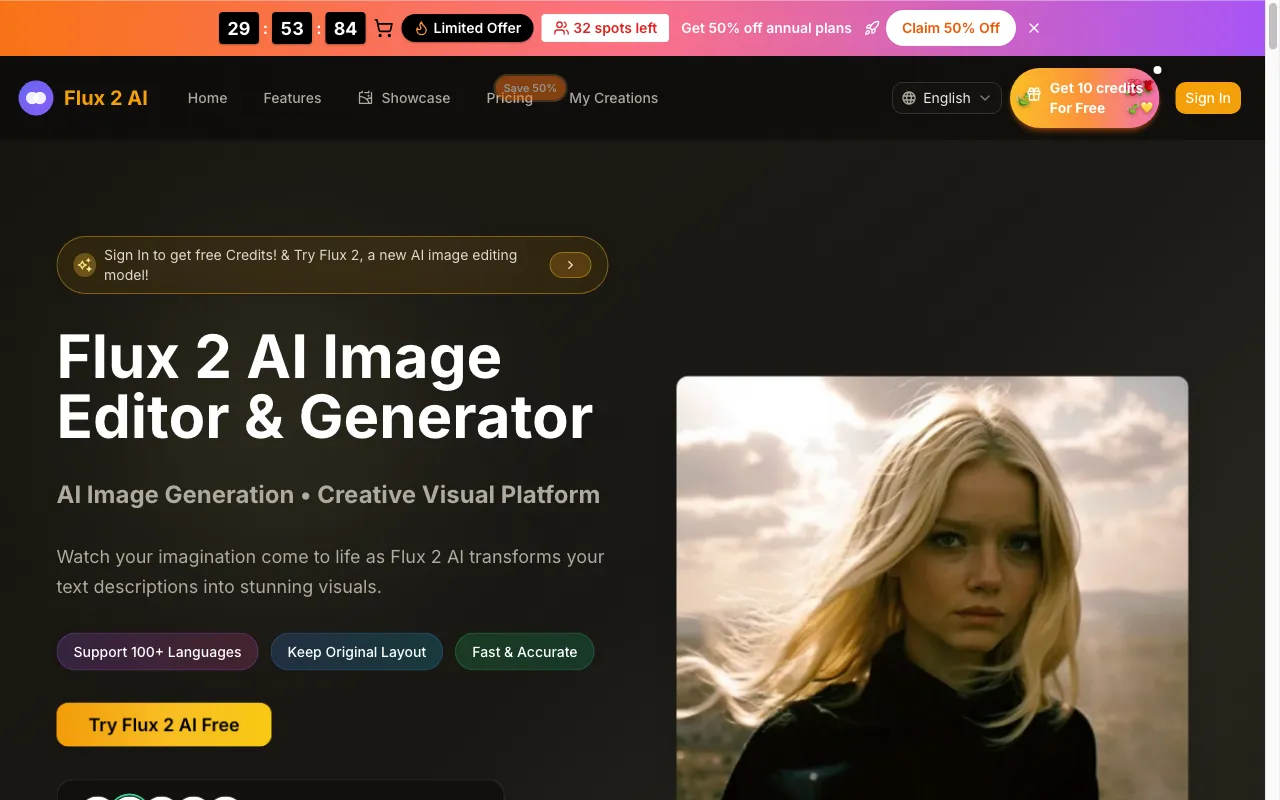Click the rocket icon in the promo banner

click(872, 28)
